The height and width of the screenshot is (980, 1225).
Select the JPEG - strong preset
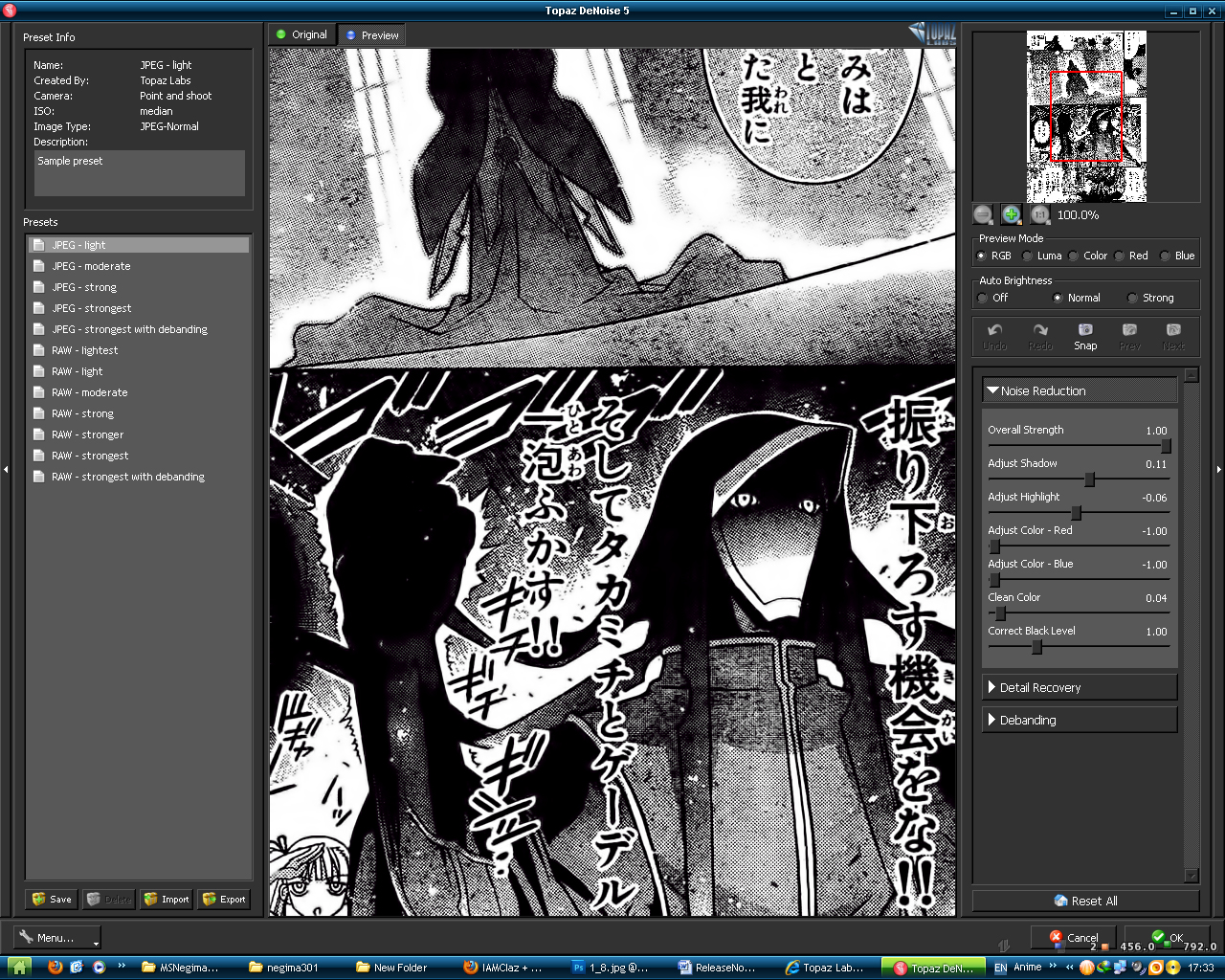(x=139, y=287)
